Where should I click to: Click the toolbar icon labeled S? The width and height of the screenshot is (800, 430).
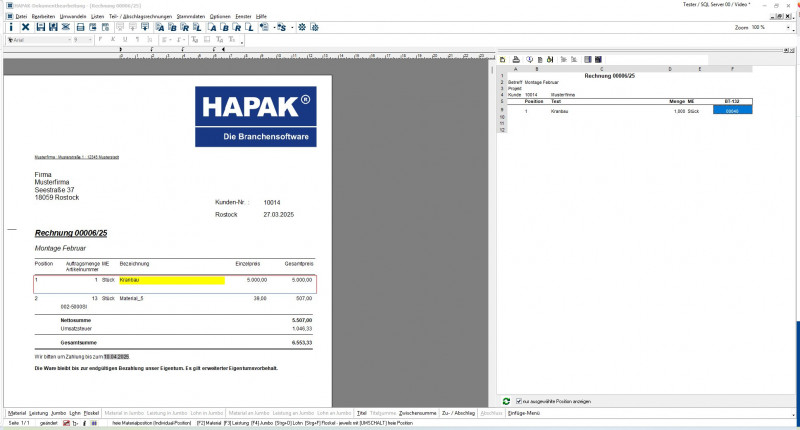(282, 28)
